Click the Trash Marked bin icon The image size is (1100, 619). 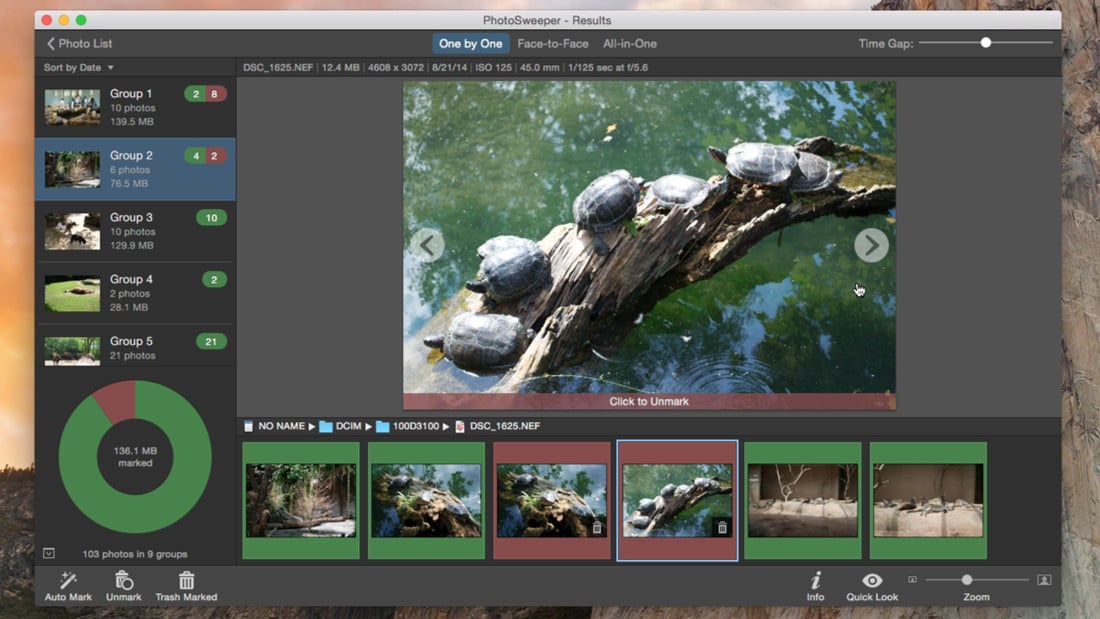[186, 580]
